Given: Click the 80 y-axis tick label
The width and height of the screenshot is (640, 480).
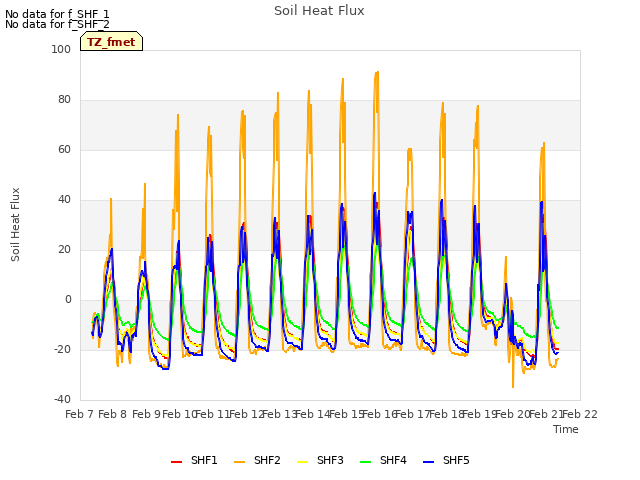Looking at the screenshot, I should pos(64,100).
